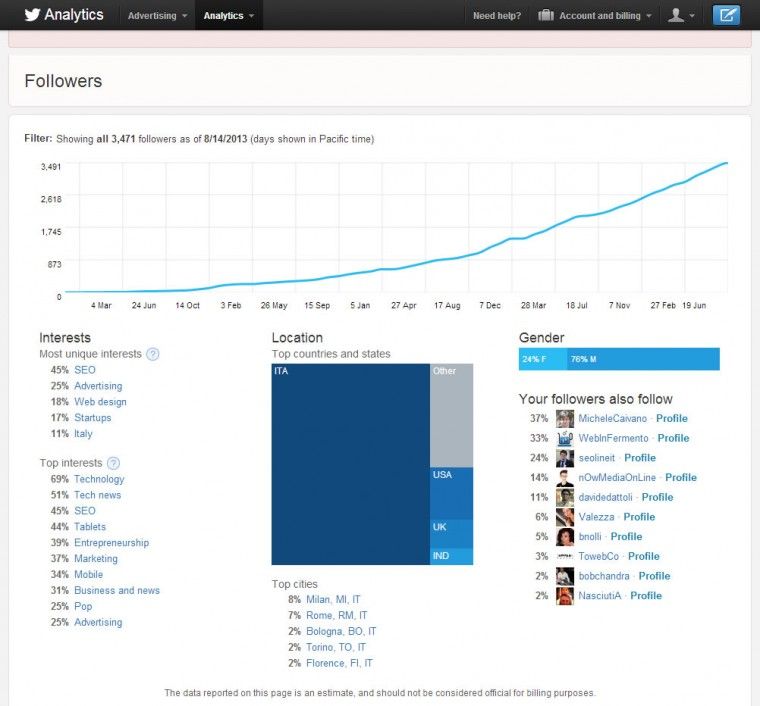760x706 pixels.
Task: Open the Profile link for Valezza
Action: tap(639, 517)
